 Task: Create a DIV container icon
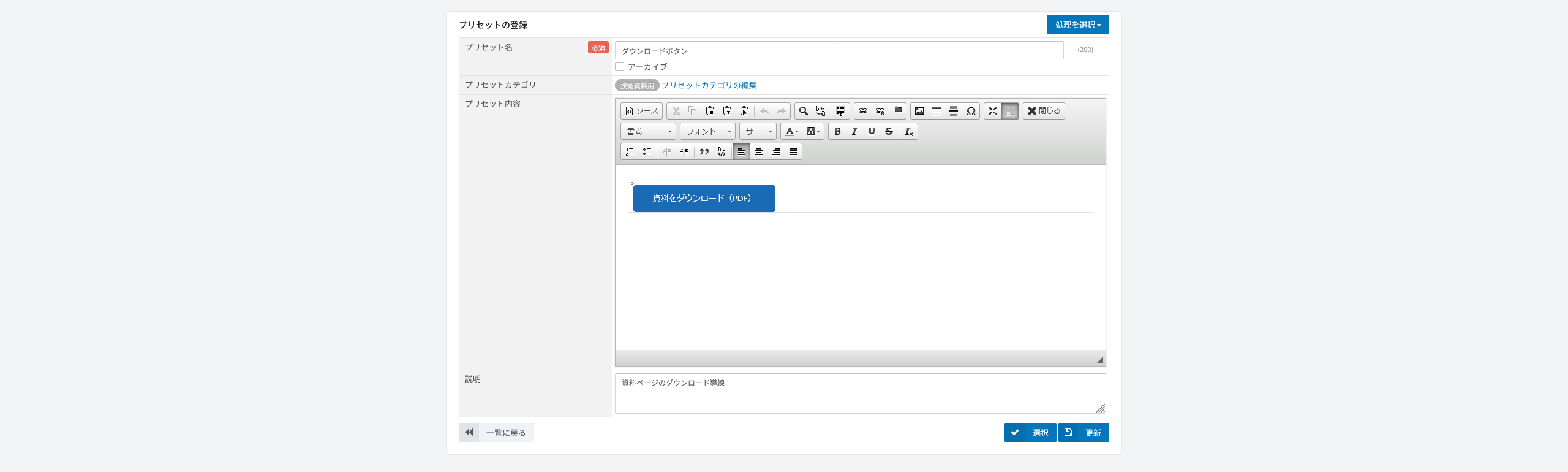tap(722, 151)
